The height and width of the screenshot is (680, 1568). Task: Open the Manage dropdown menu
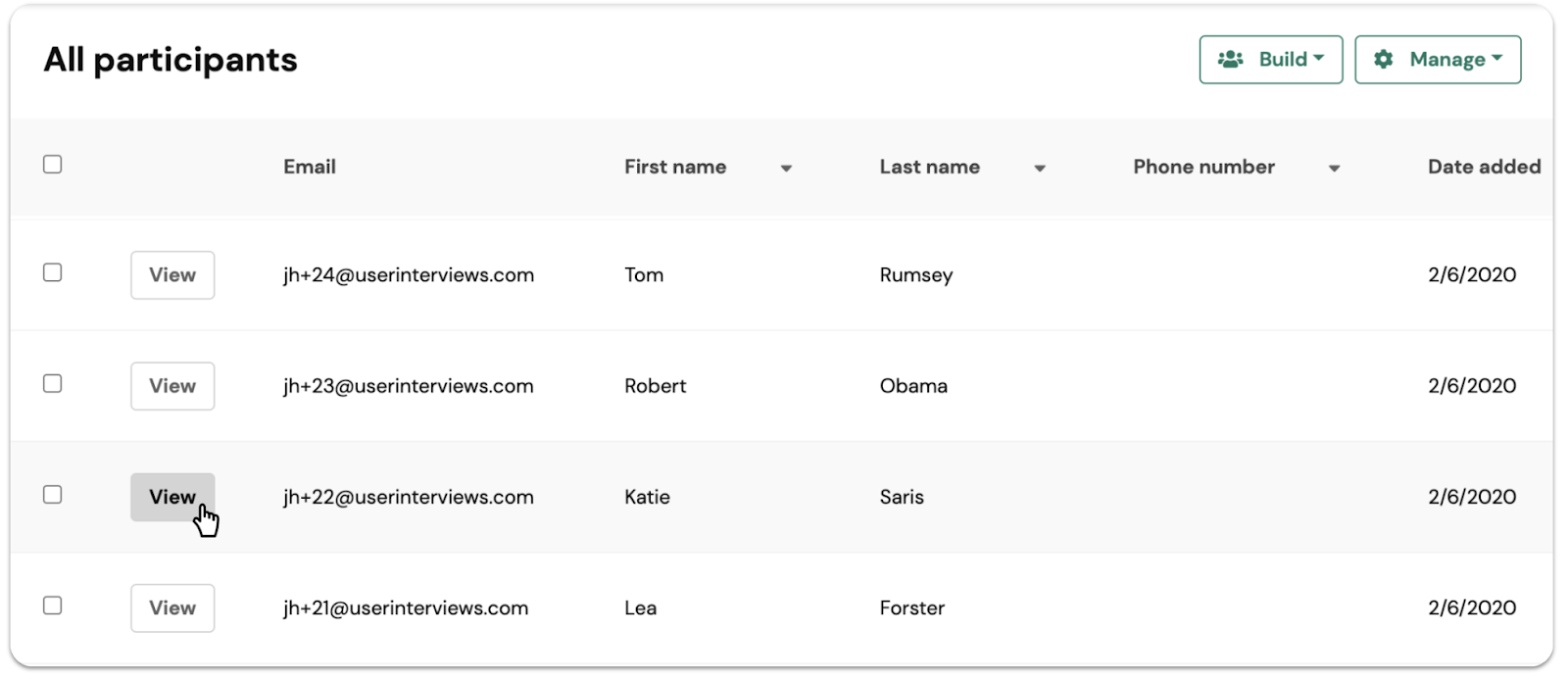pyautogui.click(x=1438, y=60)
